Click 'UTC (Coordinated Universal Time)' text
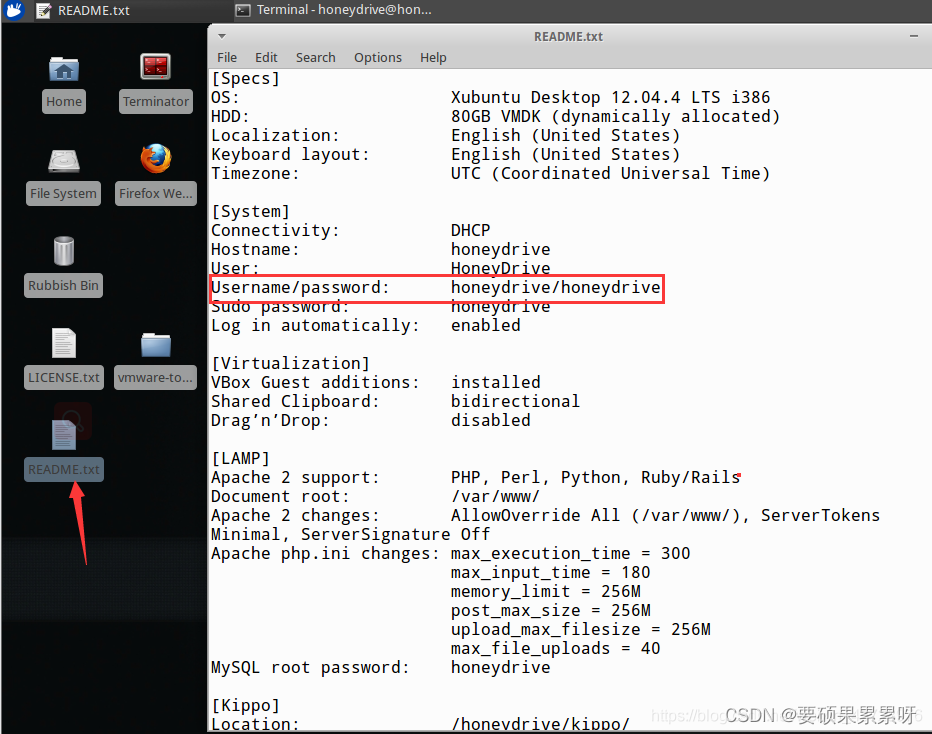 (x=610, y=174)
